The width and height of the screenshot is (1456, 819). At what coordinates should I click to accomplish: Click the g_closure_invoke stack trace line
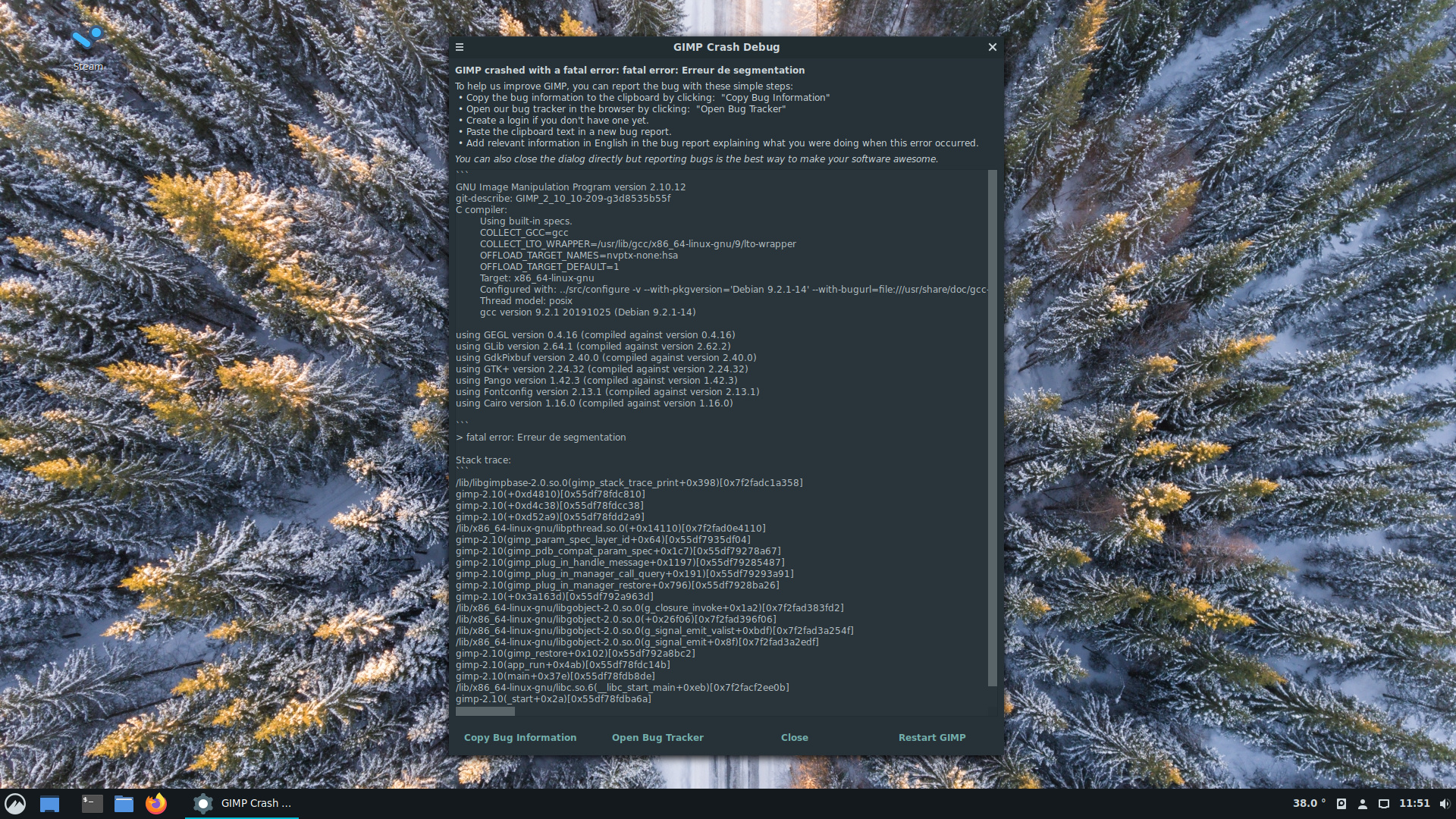649,608
